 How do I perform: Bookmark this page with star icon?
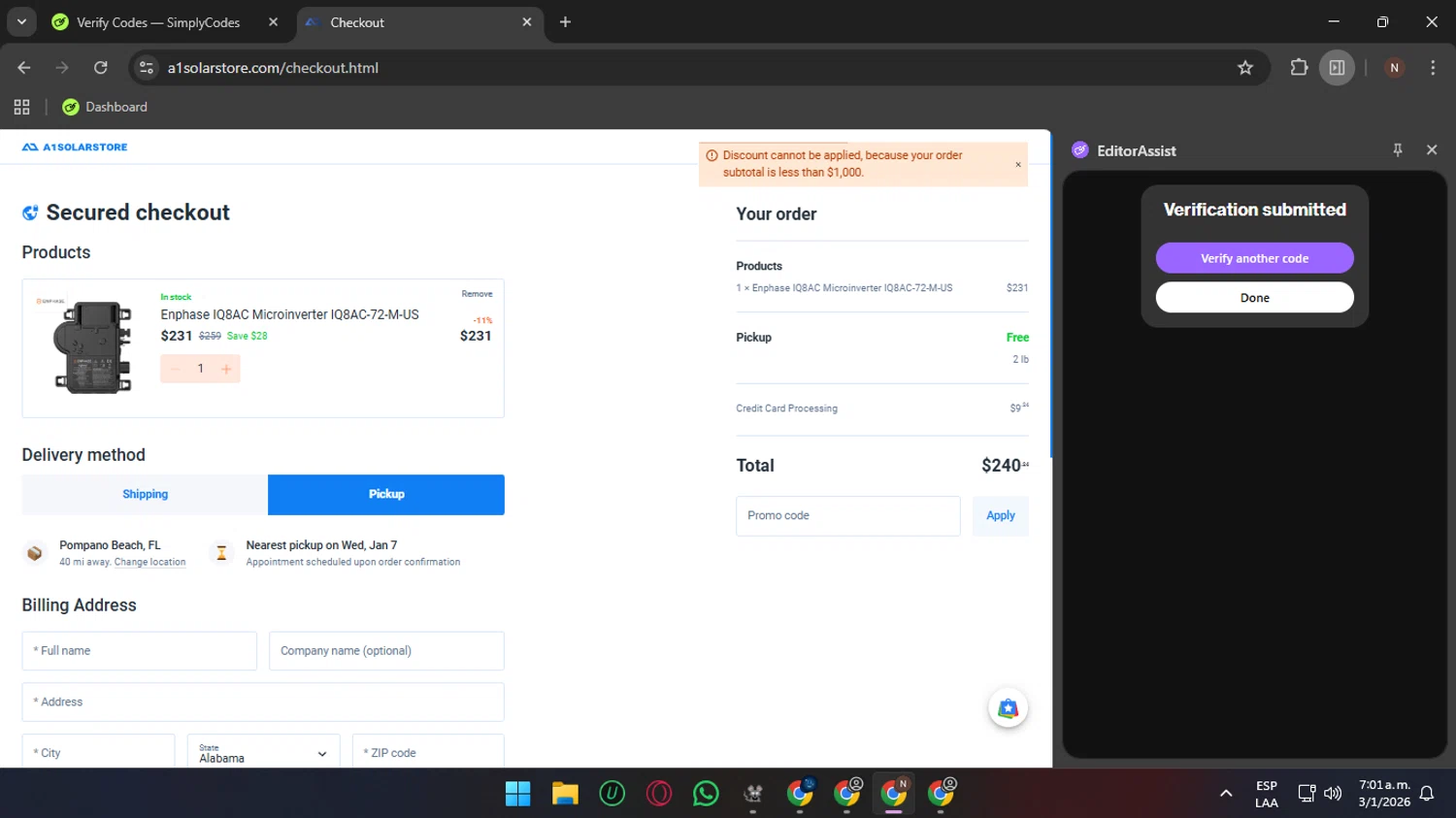pos(1245,68)
